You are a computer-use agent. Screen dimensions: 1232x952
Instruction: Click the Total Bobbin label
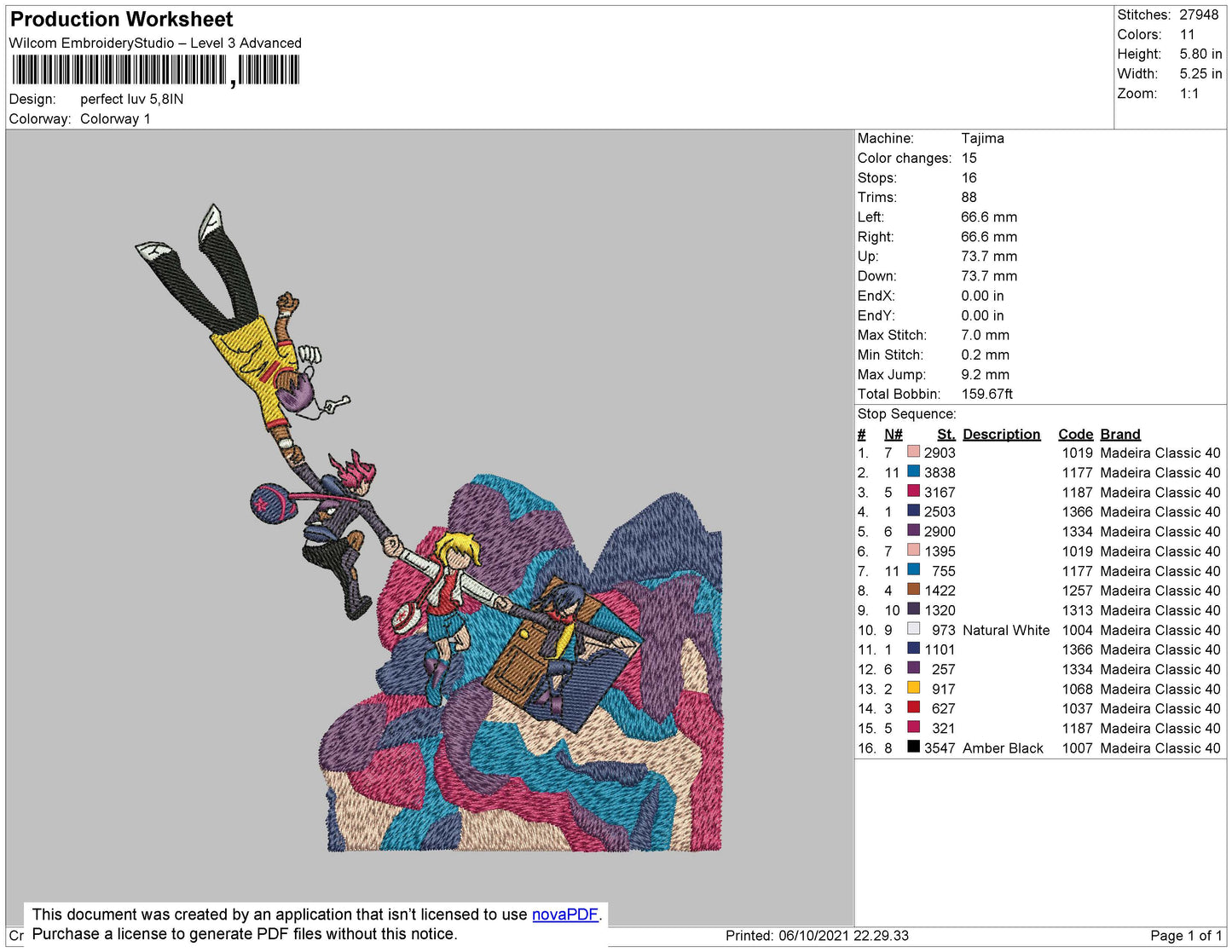pyautogui.click(x=899, y=394)
